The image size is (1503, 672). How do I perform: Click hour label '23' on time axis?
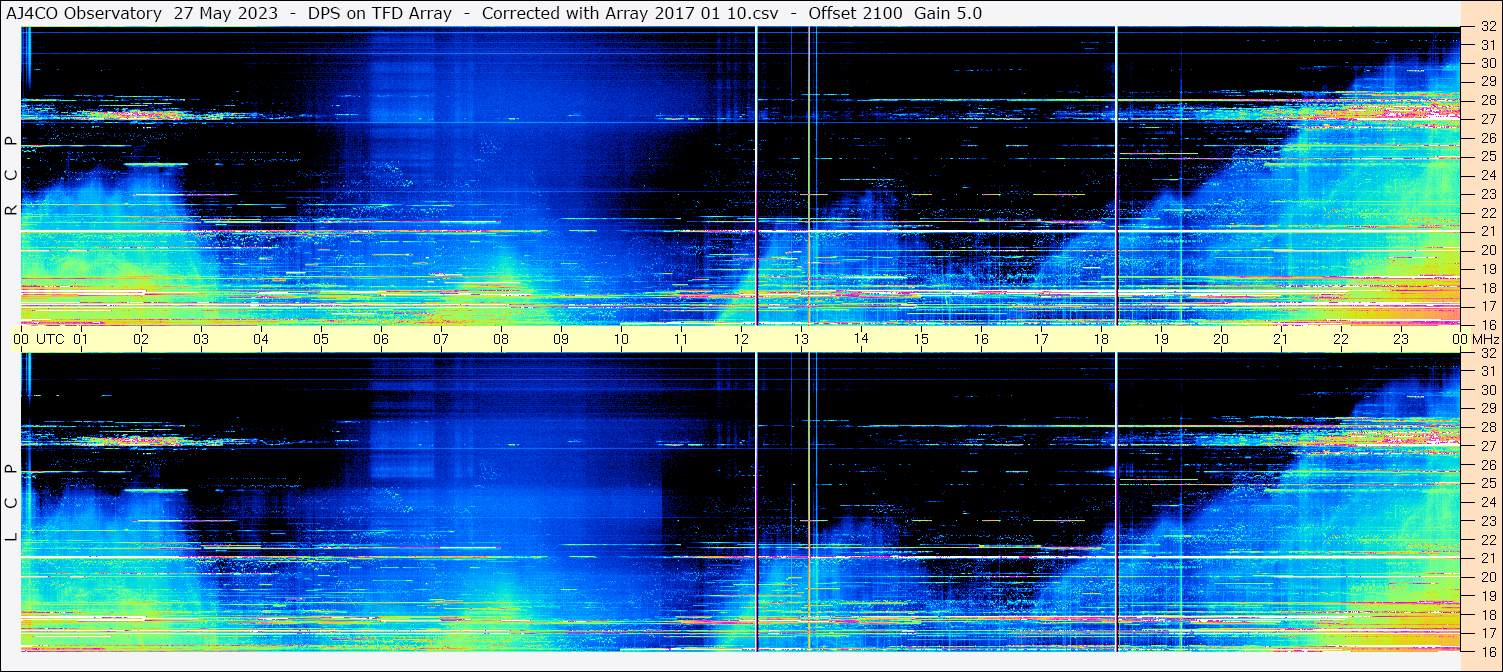[1401, 339]
